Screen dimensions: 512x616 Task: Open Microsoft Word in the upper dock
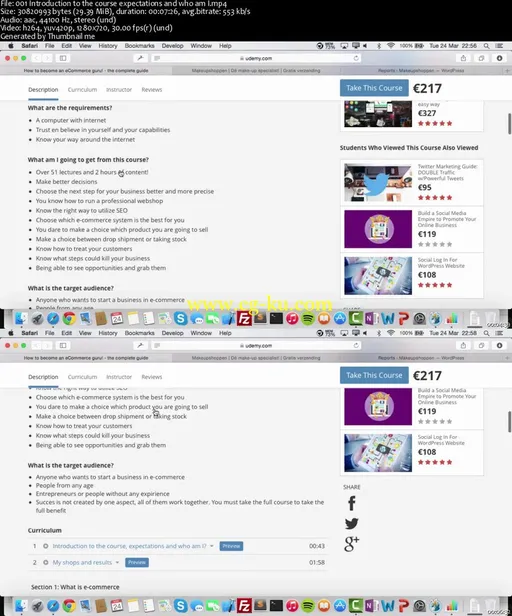(387, 319)
